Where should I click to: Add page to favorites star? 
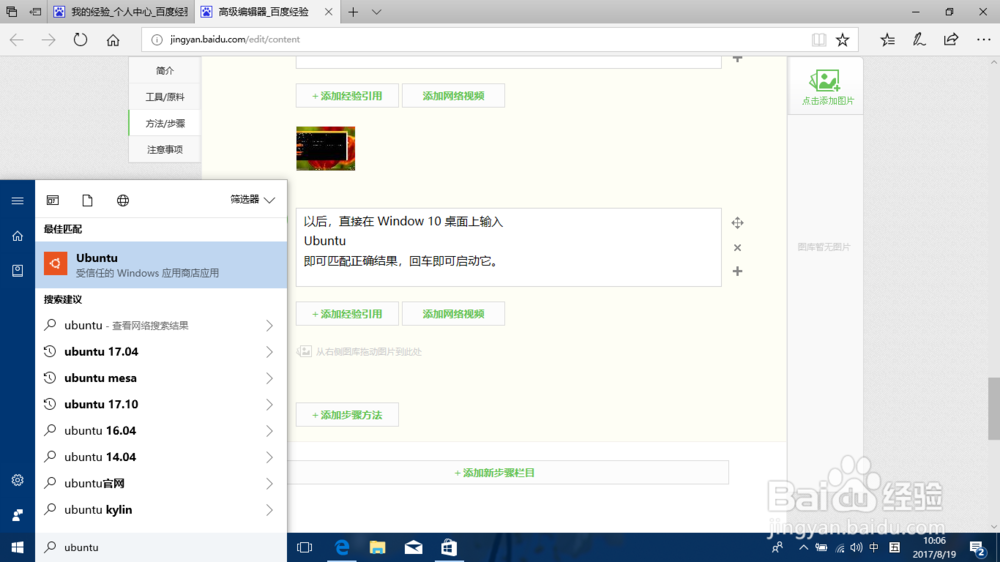click(x=842, y=40)
